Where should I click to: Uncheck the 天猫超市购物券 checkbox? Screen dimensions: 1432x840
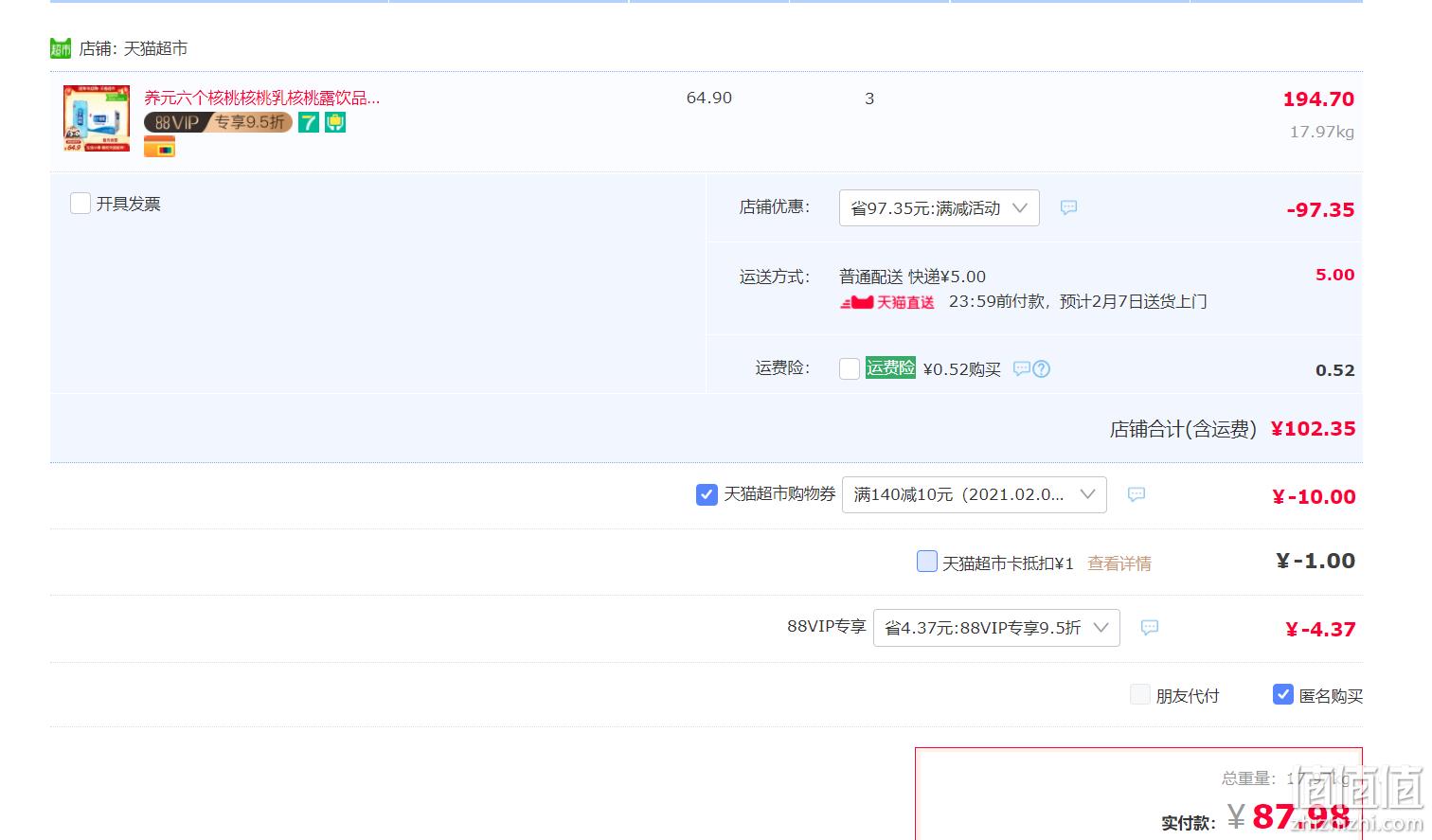tap(707, 494)
